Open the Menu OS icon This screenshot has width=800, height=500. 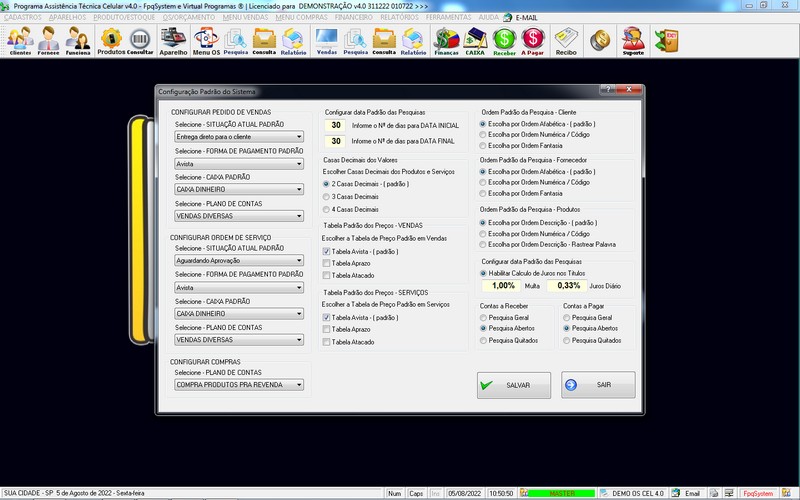coord(206,40)
